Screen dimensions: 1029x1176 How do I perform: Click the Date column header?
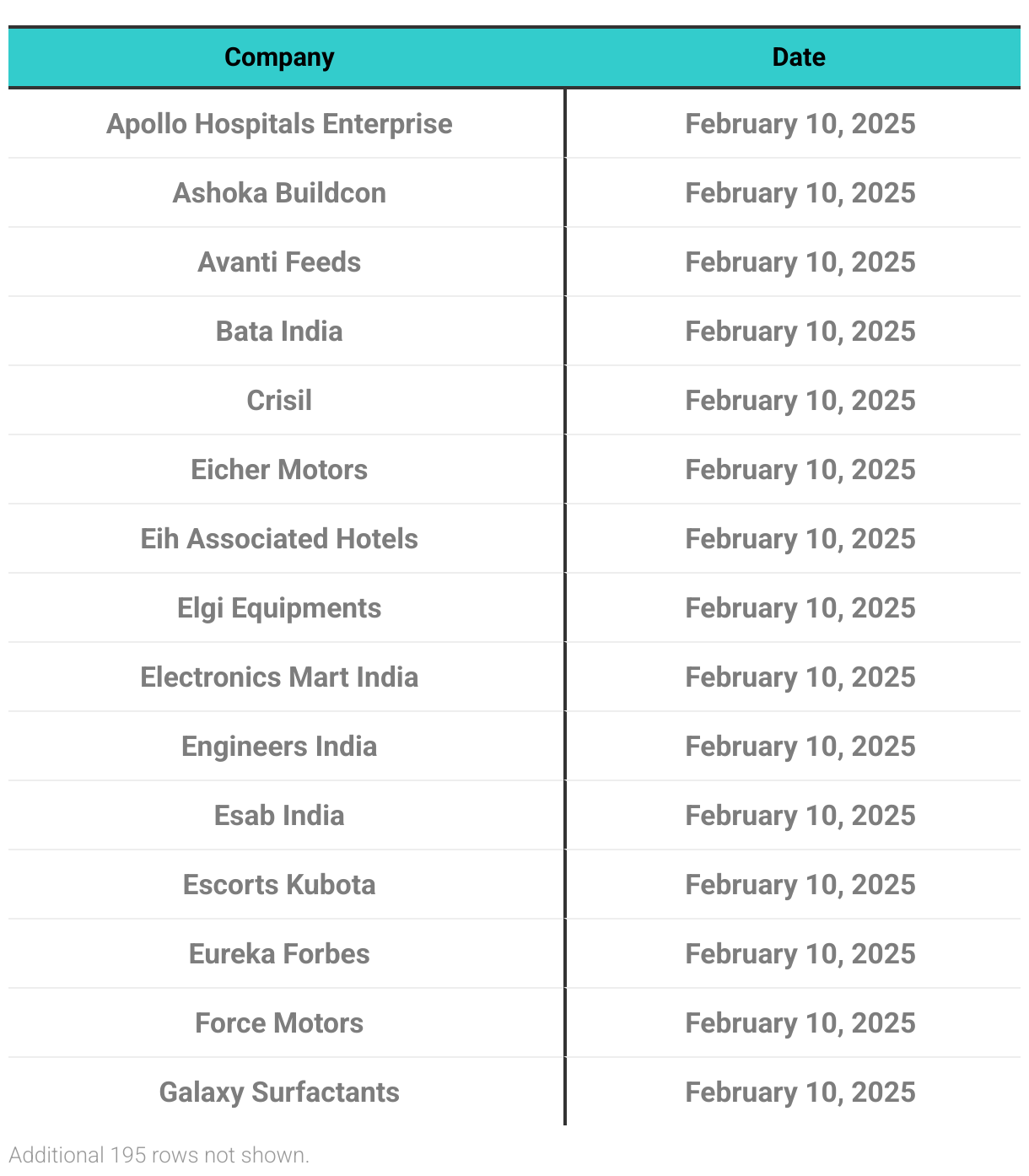[x=798, y=57]
